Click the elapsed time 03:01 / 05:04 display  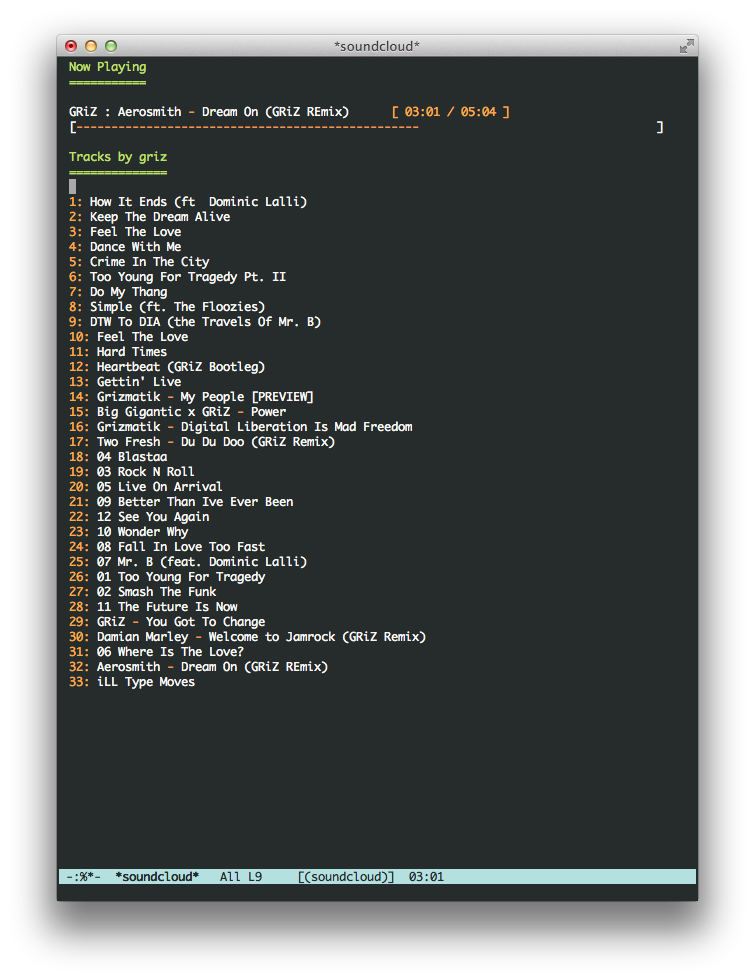pos(451,112)
